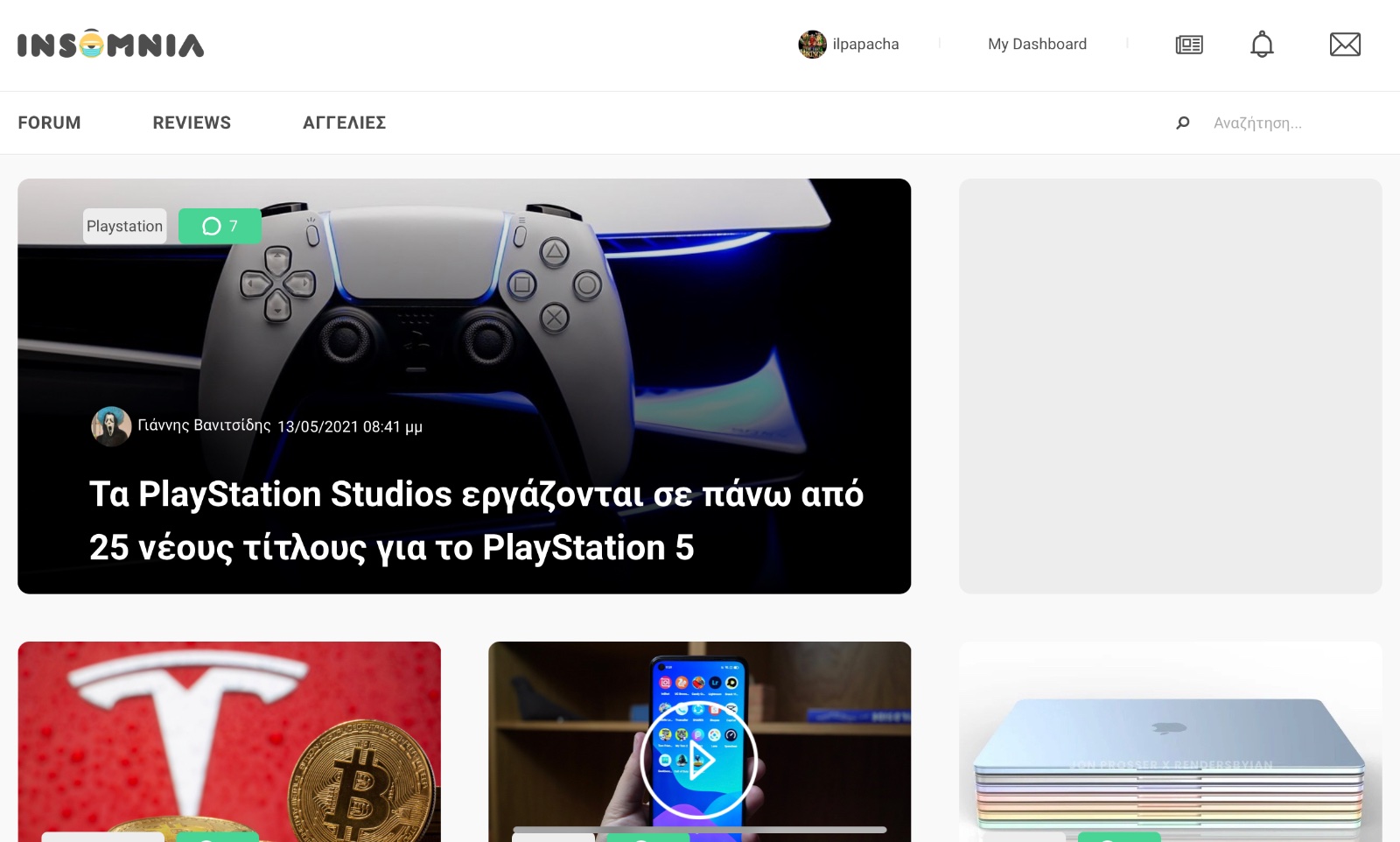Screen dimensions: 1400x842
Task: Open the Tesla Bitcoin article thumbnail
Action: coord(229,741)
